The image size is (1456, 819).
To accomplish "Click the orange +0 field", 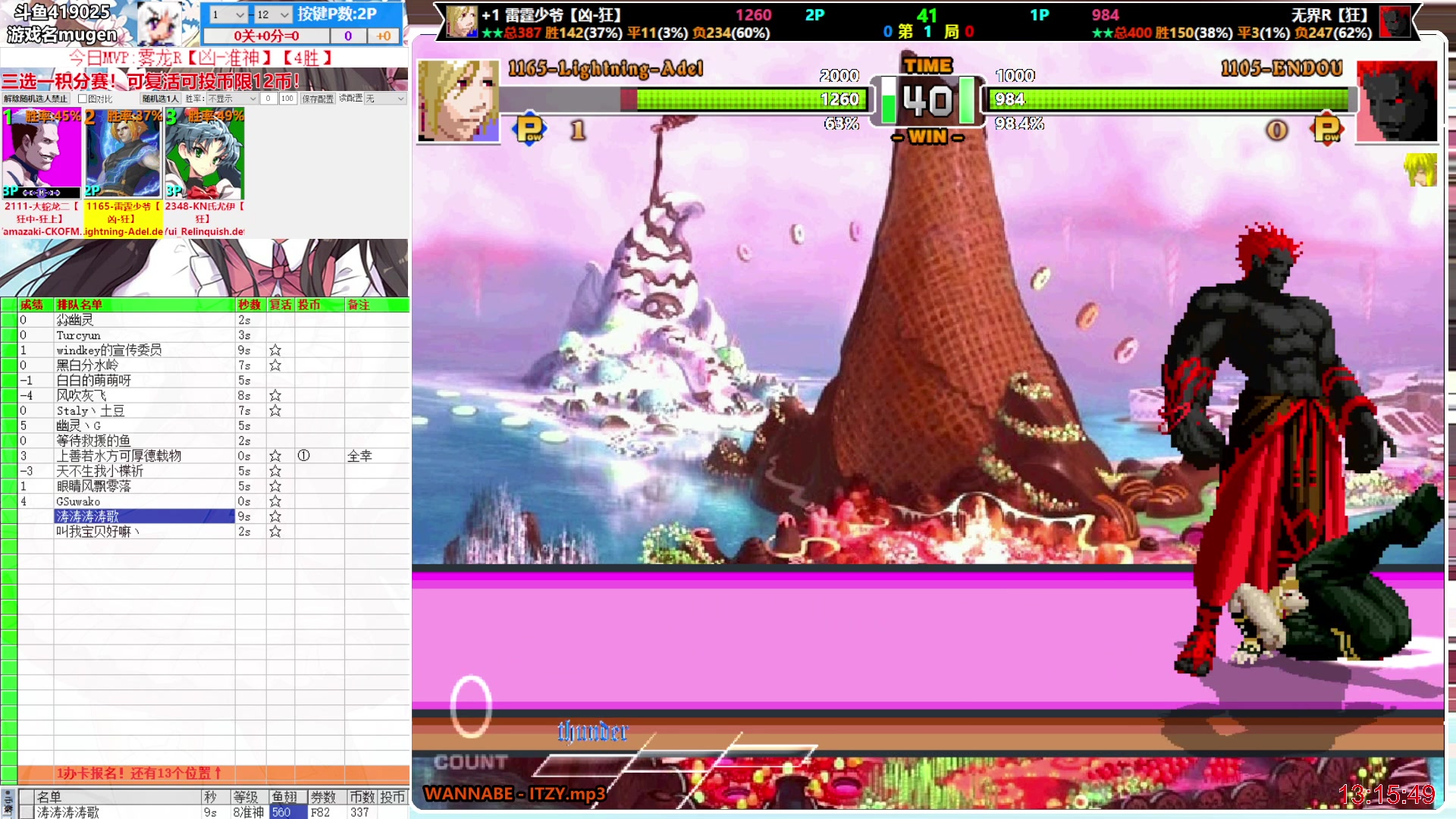I will click(384, 36).
